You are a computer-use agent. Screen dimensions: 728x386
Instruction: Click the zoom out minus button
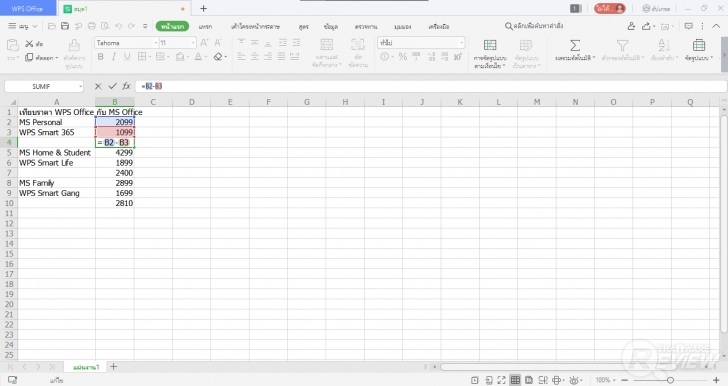624,380
